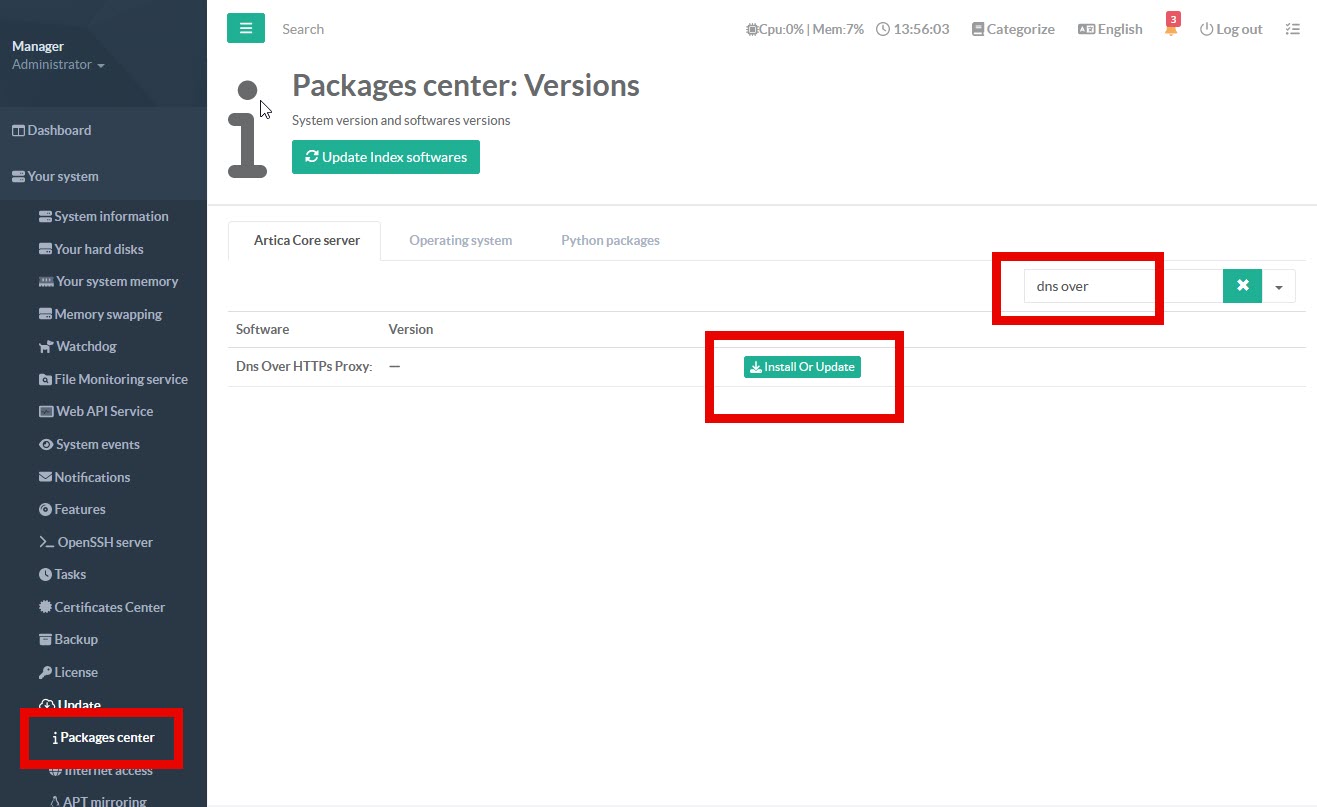Screen dimensions: 1317x807
Task: Click the hamburger menu toggle button
Action: (x=246, y=28)
